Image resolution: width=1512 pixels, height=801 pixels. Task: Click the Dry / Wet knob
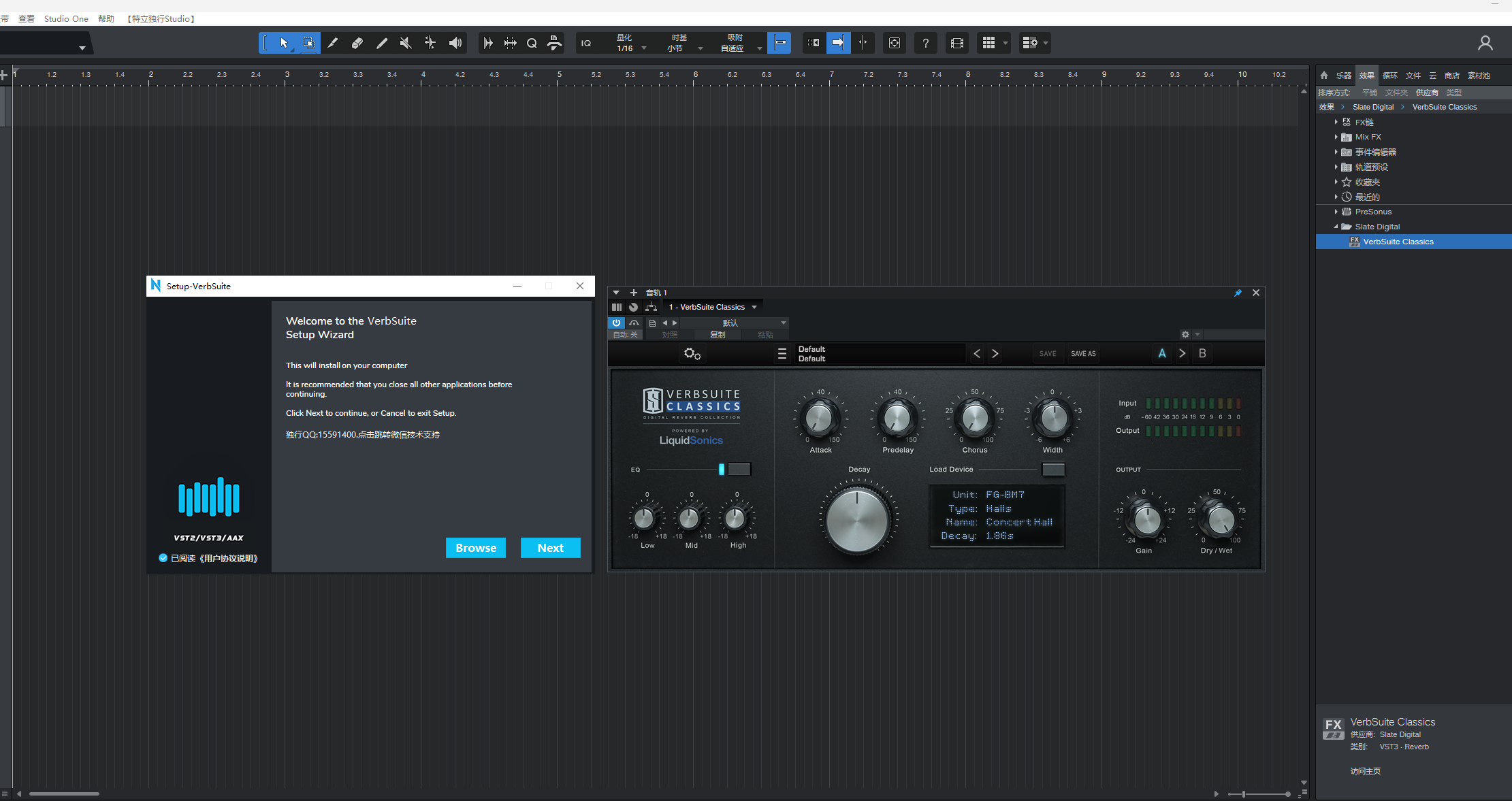pos(1220,520)
